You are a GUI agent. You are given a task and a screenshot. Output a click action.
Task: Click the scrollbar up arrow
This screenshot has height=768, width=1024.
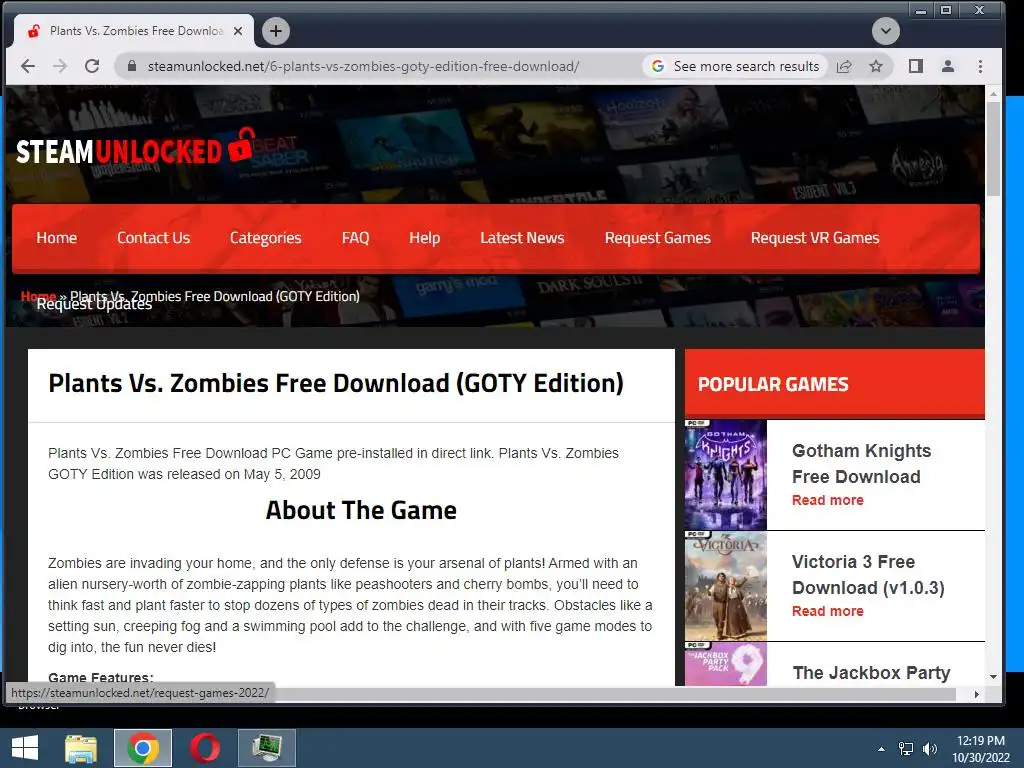point(993,94)
